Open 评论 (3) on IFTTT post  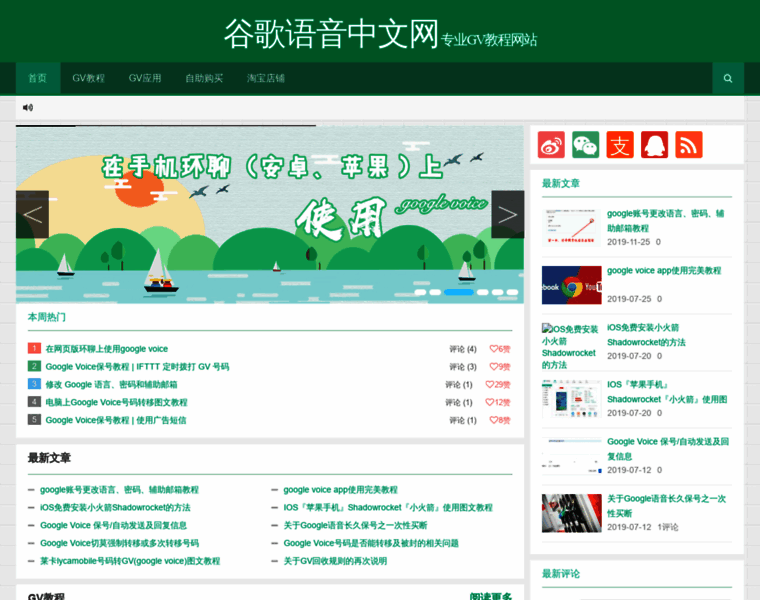tap(463, 367)
